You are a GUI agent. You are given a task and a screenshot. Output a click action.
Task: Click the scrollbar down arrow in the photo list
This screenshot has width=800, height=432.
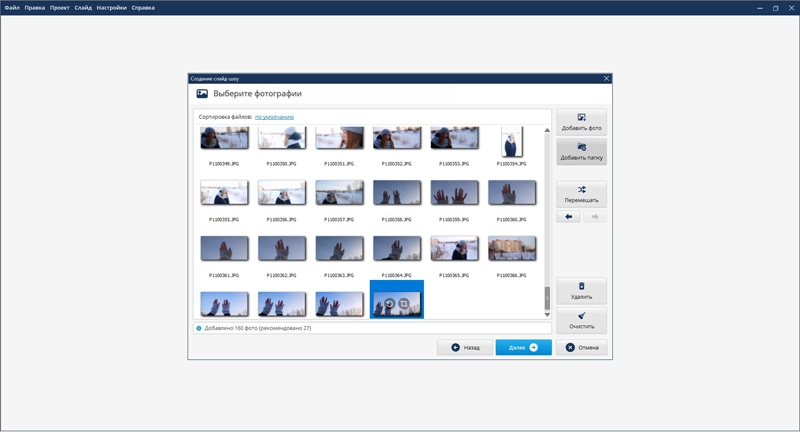click(547, 315)
